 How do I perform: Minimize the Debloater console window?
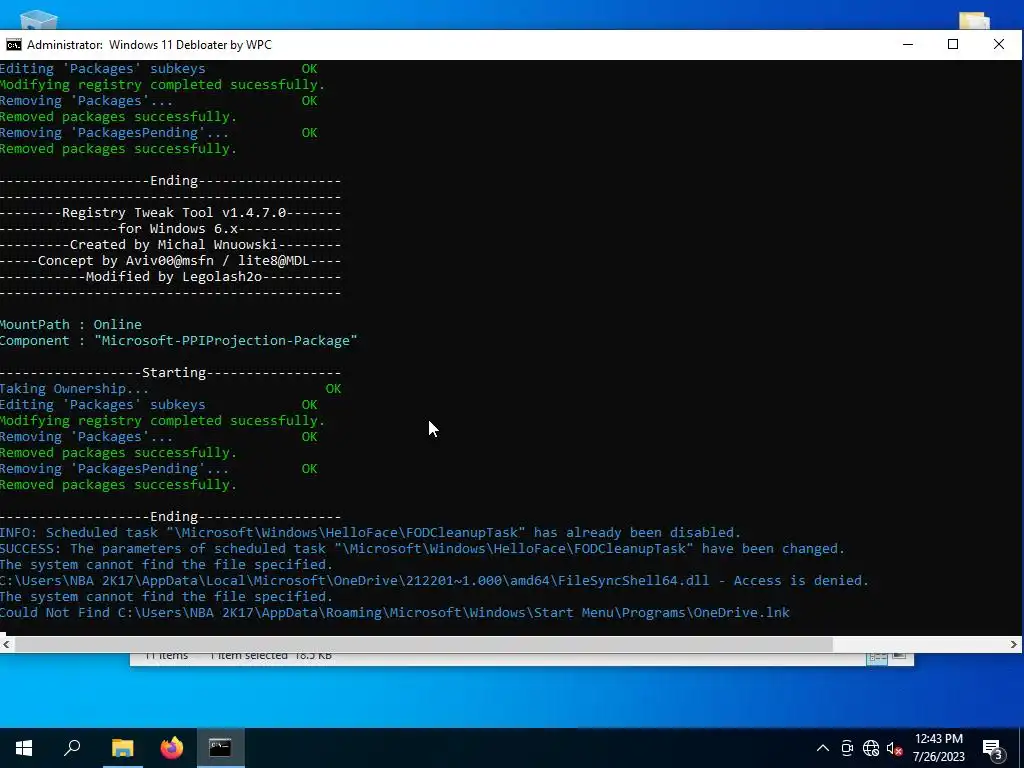pos(908,44)
